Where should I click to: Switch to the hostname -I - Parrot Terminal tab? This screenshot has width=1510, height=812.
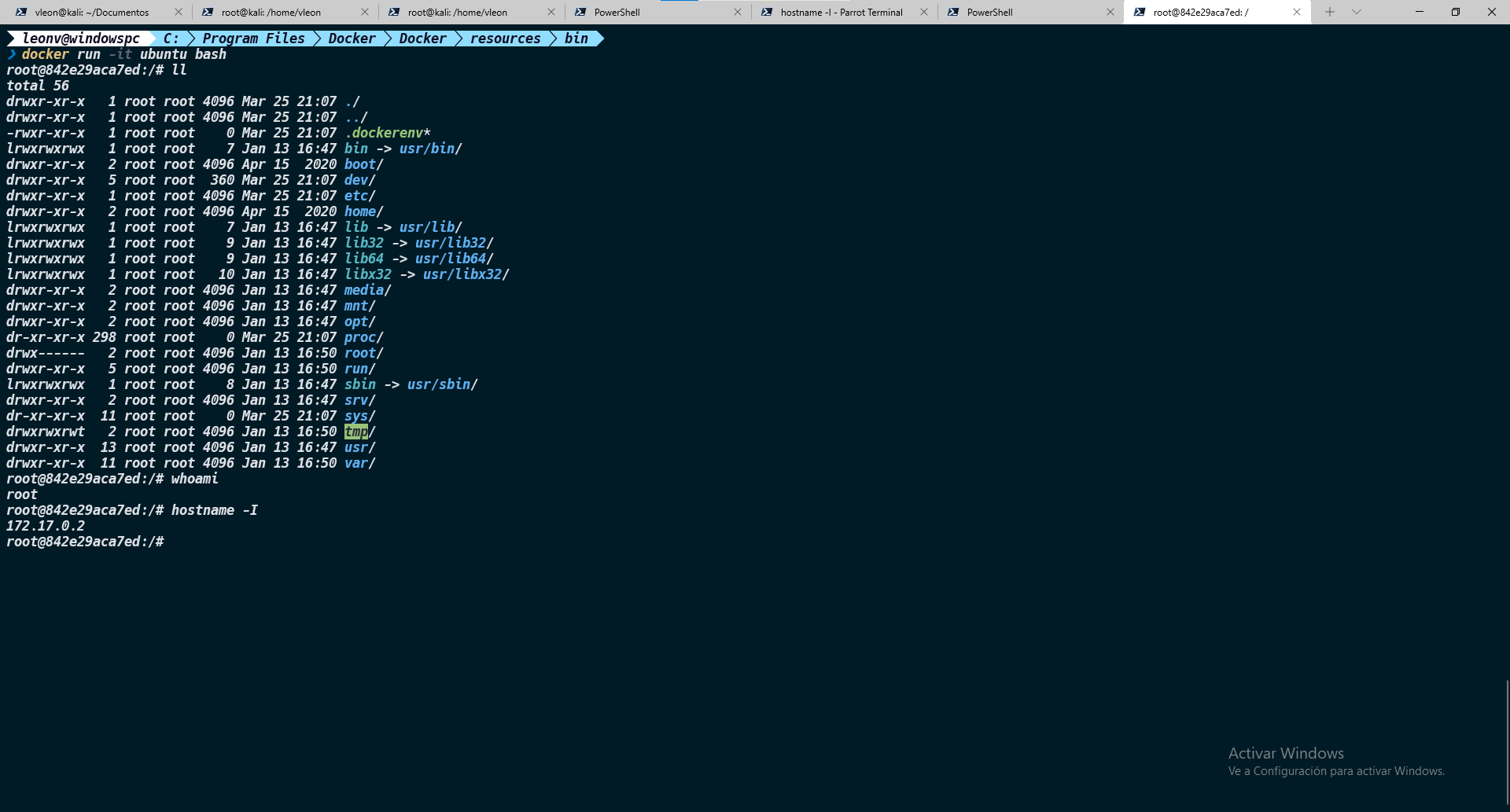[x=841, y=12]
